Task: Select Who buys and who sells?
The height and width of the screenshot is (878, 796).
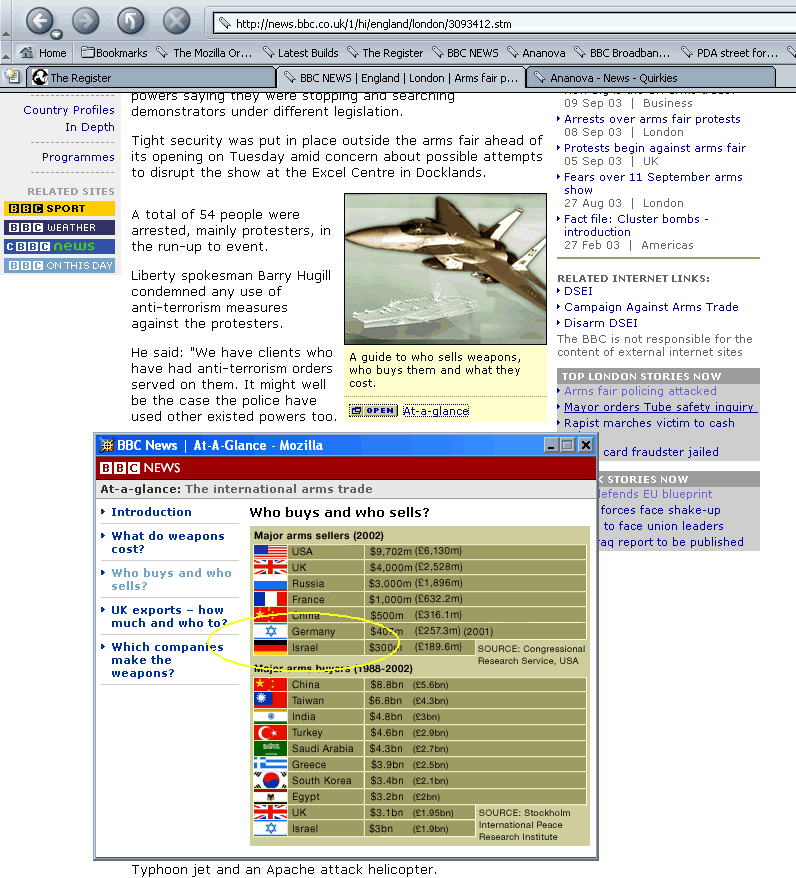Action: point(171,579)
